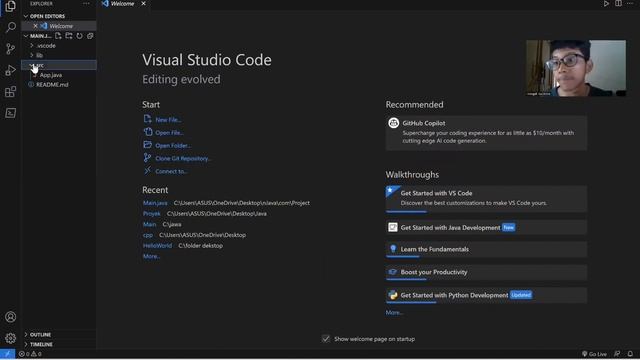
Task: Click the New File... link
Action: pyautogui.click(x=168, y=120)
